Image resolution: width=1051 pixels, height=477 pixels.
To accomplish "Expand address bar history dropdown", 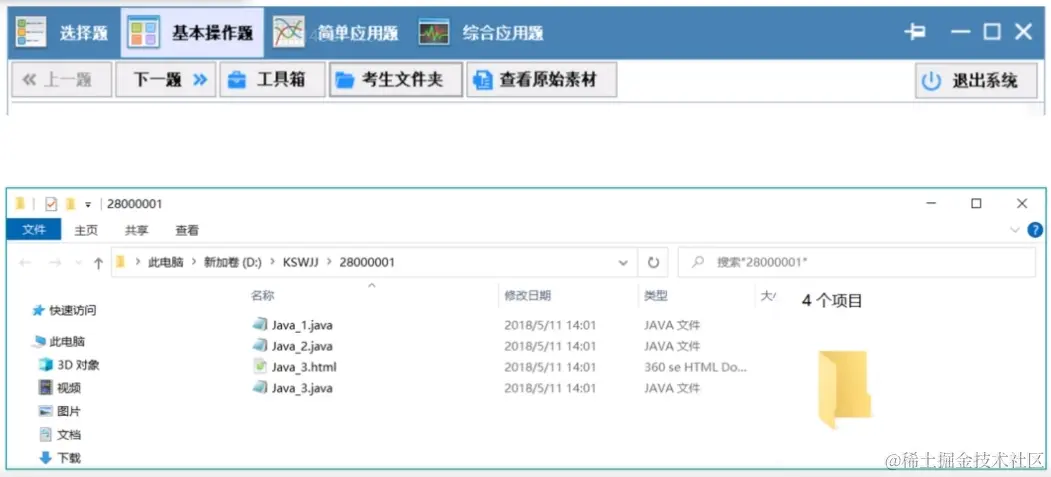I will pyautogui.click(x=623, y=263).
